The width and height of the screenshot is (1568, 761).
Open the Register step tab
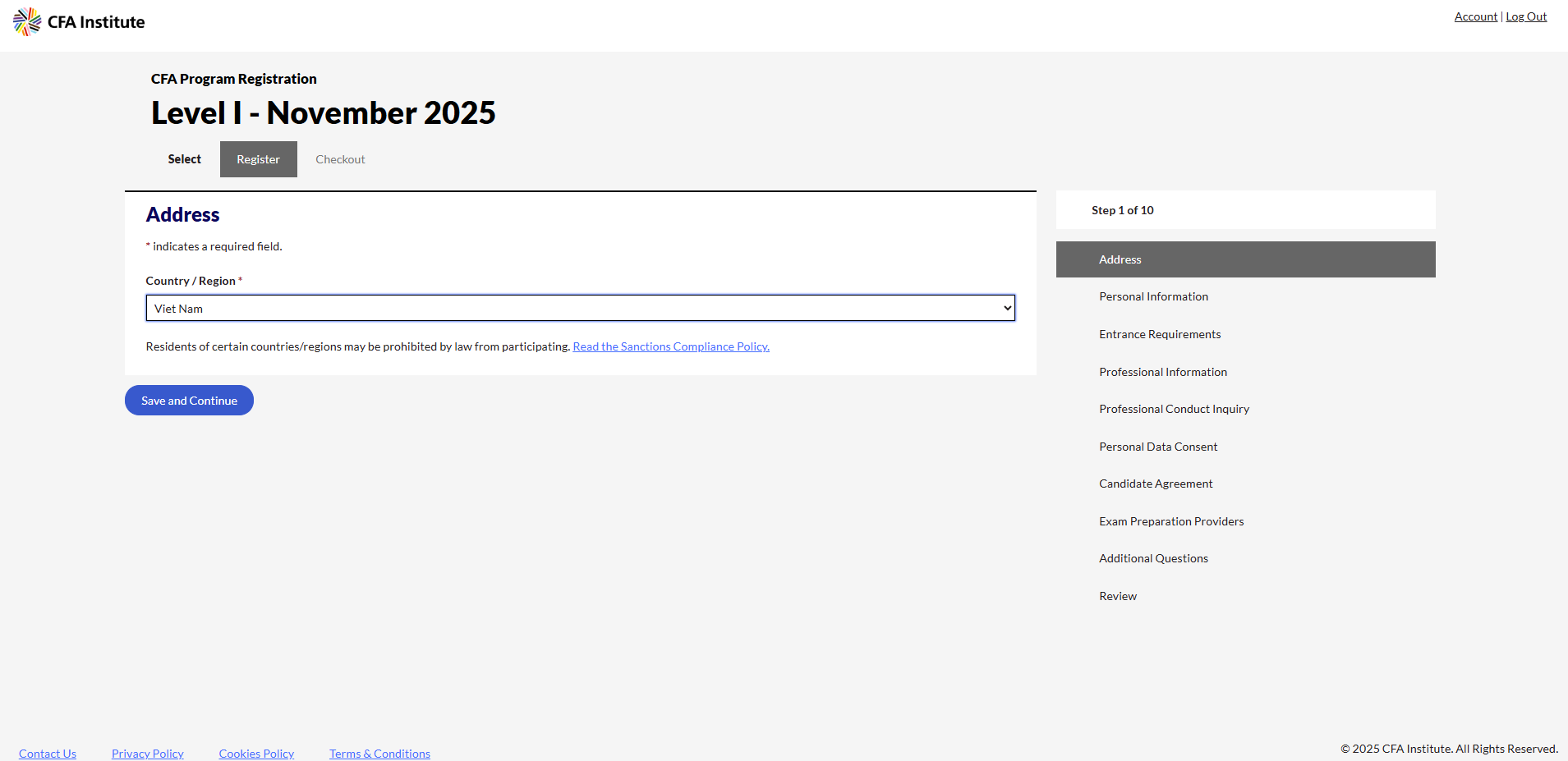[x=258, y=159]
